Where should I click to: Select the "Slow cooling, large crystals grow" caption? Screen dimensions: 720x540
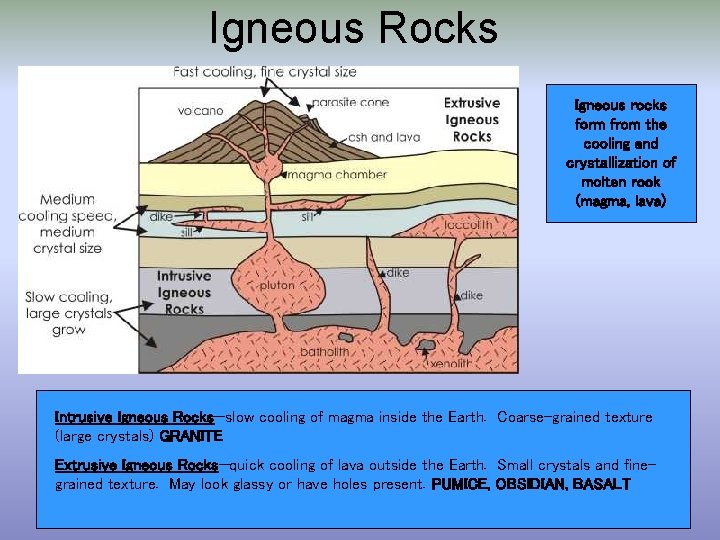68,314
